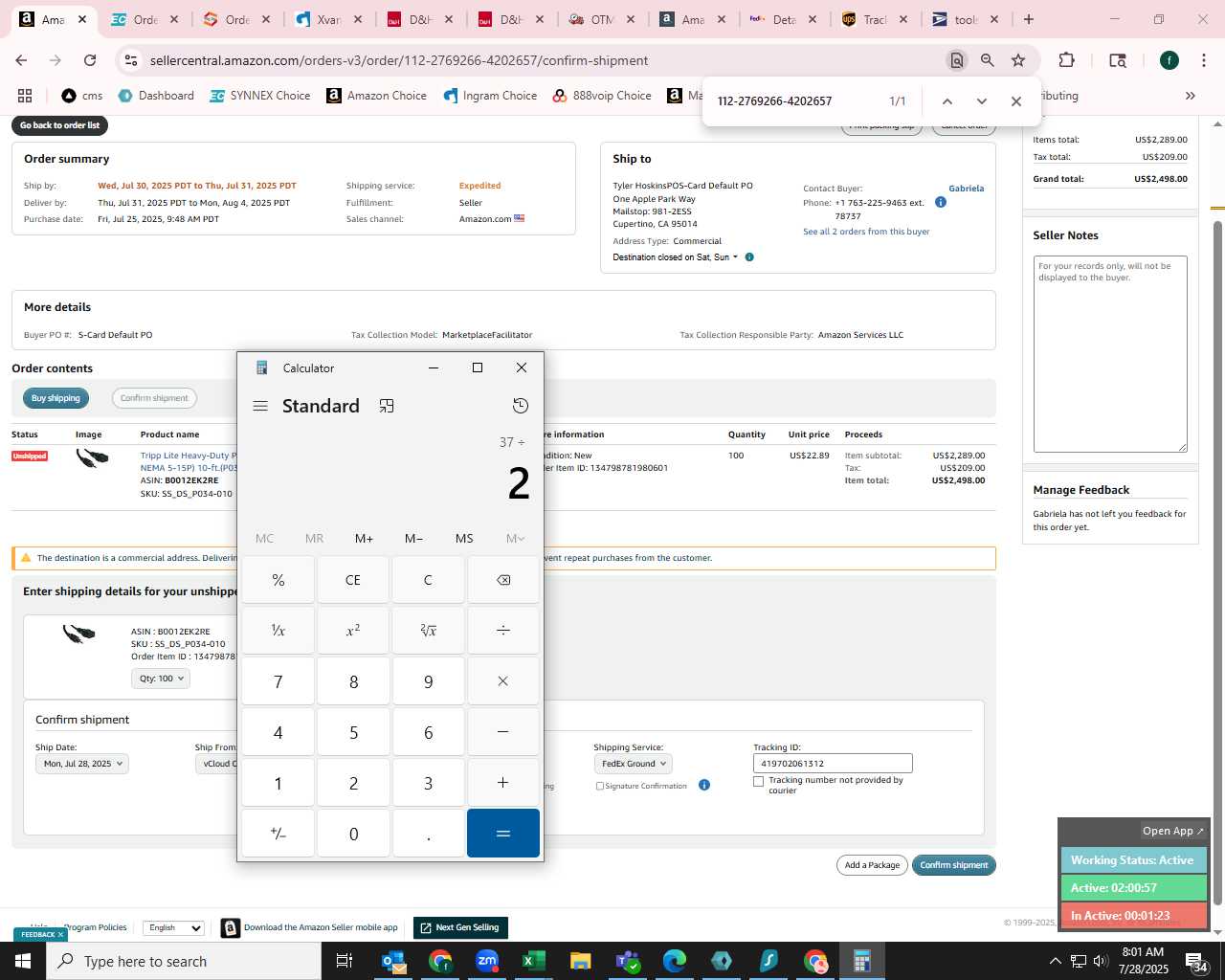Click the M+ memory add key

click(364, 539)
